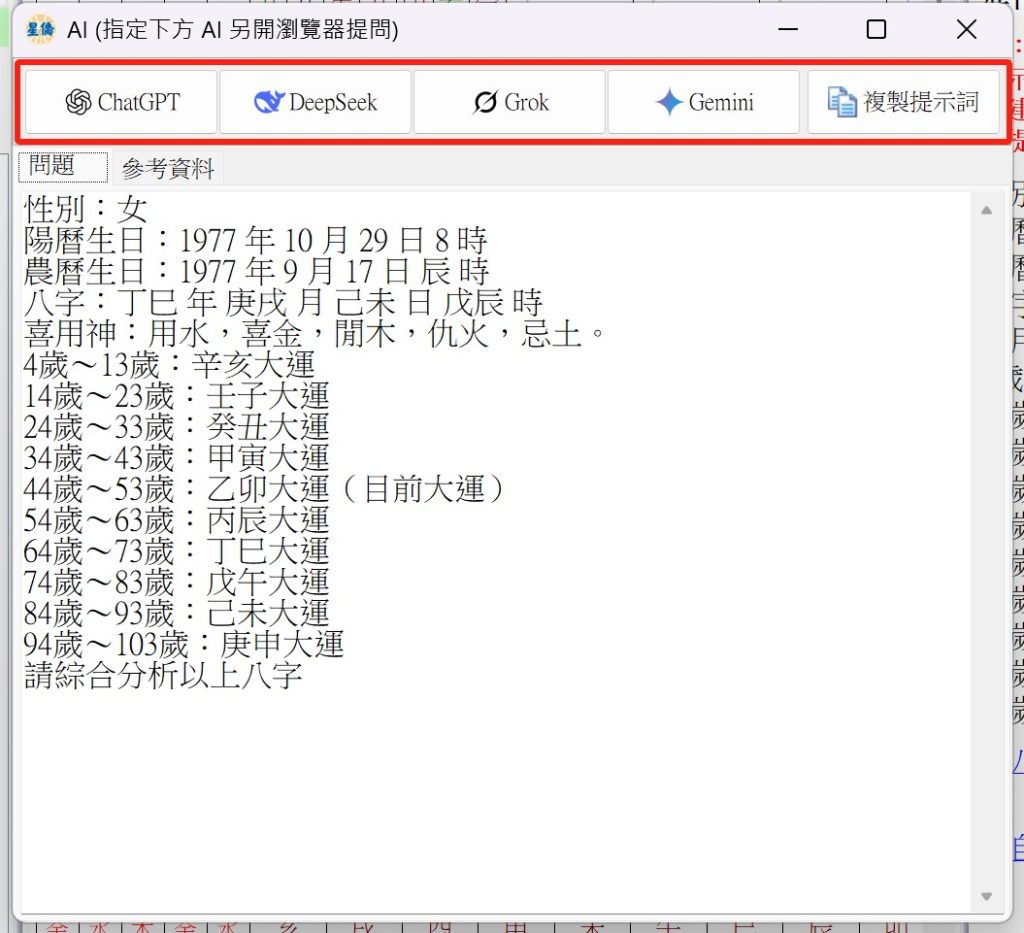Minimize the AI prompt window

[787, 30]
